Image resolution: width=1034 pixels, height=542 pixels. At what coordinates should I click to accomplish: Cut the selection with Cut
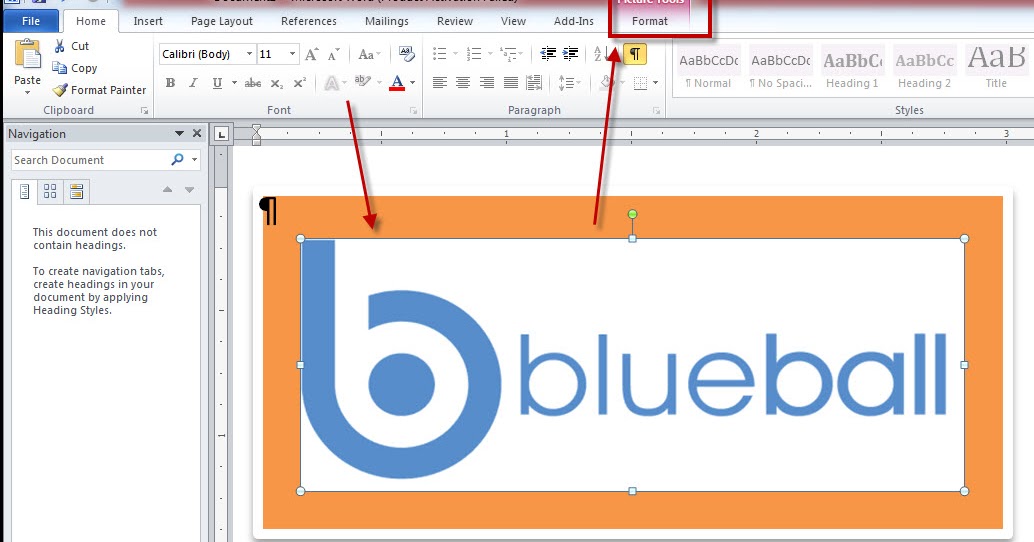[x=71, y=46]
